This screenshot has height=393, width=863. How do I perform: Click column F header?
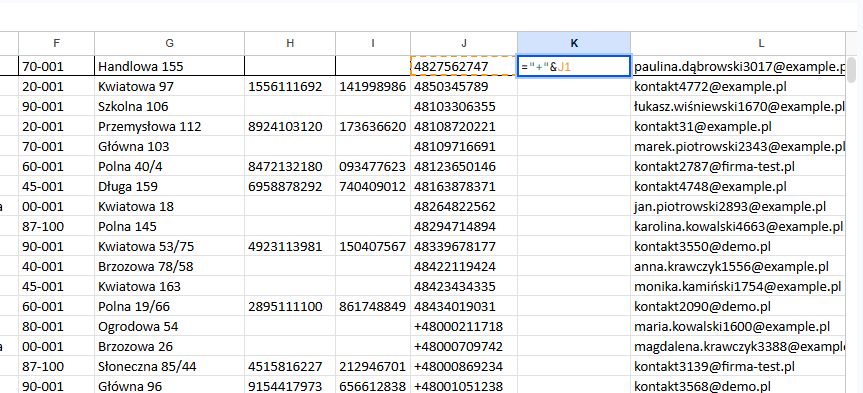56,43
